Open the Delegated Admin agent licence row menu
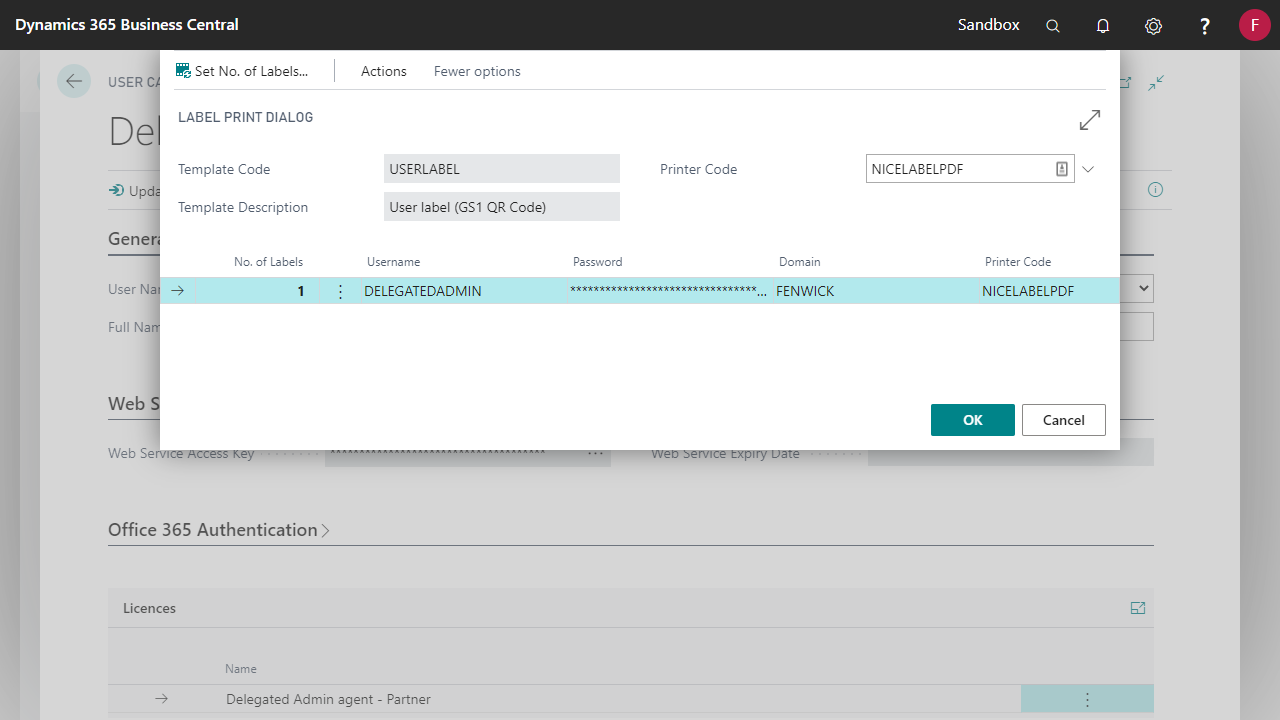 [1087, 700]
